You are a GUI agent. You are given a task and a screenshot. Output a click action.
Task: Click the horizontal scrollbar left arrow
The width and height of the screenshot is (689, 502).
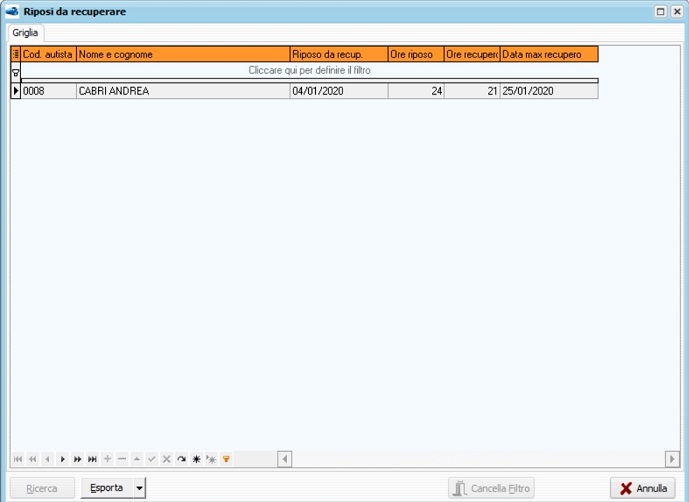pyautogui.click(x=285, y=459)
